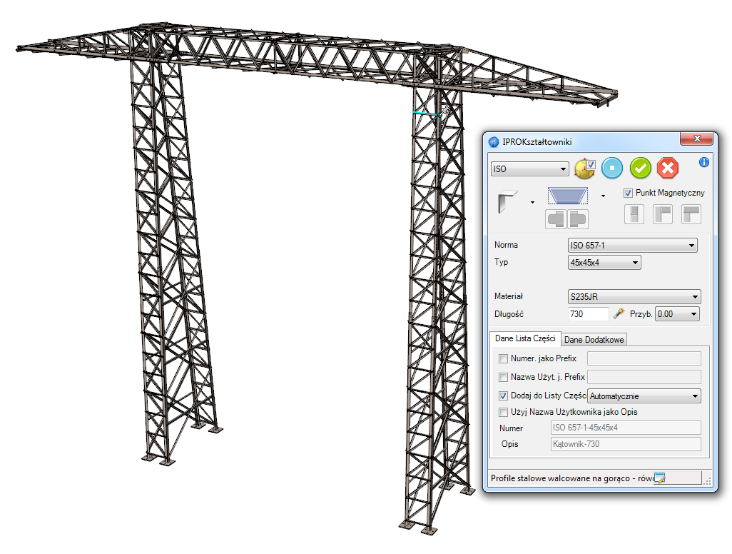This screenshot has height=554, width=732.
Task: Expand the Automatycznie dropdown
Action: [x=645, y=396]
